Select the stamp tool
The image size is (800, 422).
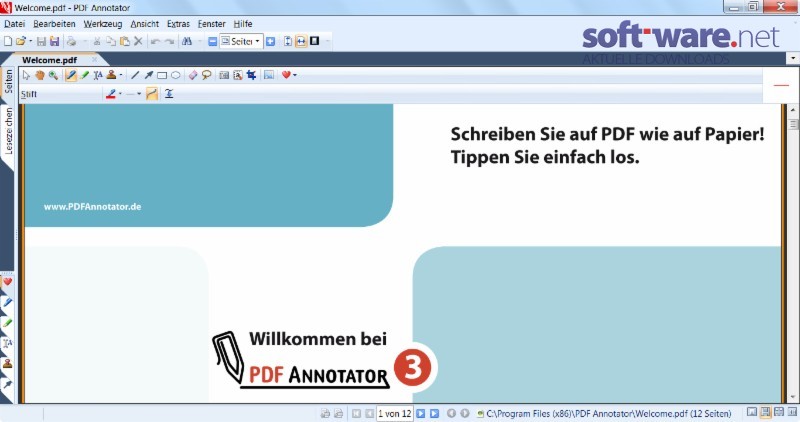point(111,76)
